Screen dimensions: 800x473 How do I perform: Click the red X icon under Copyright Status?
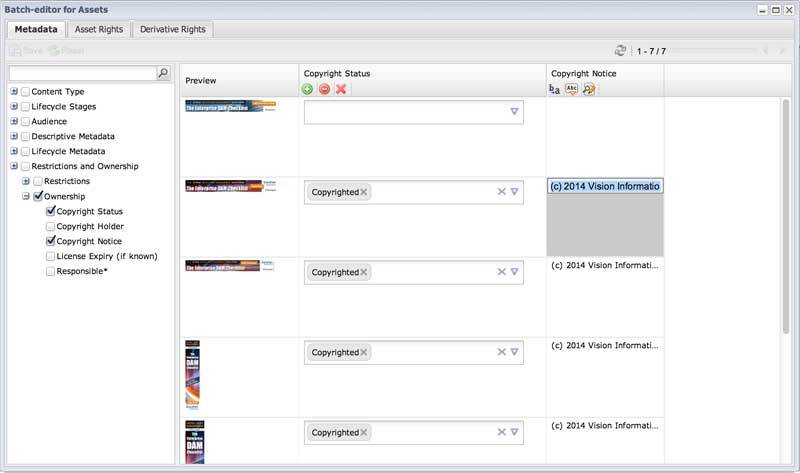pyautogui.click(x=341, y=89)
